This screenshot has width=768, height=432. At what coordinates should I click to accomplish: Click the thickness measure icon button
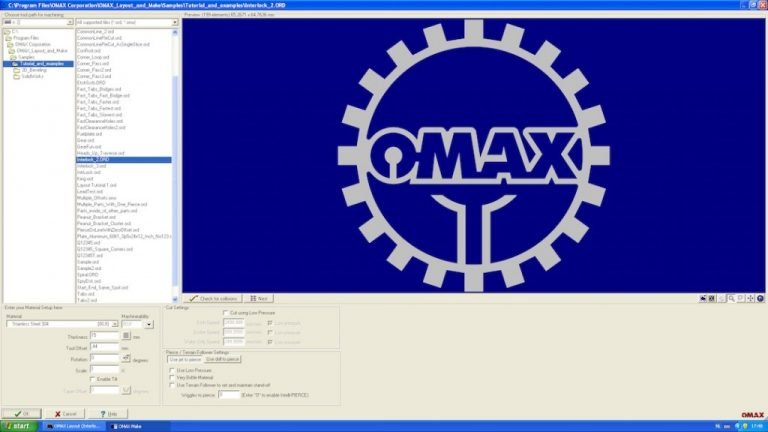coord(126,336)
